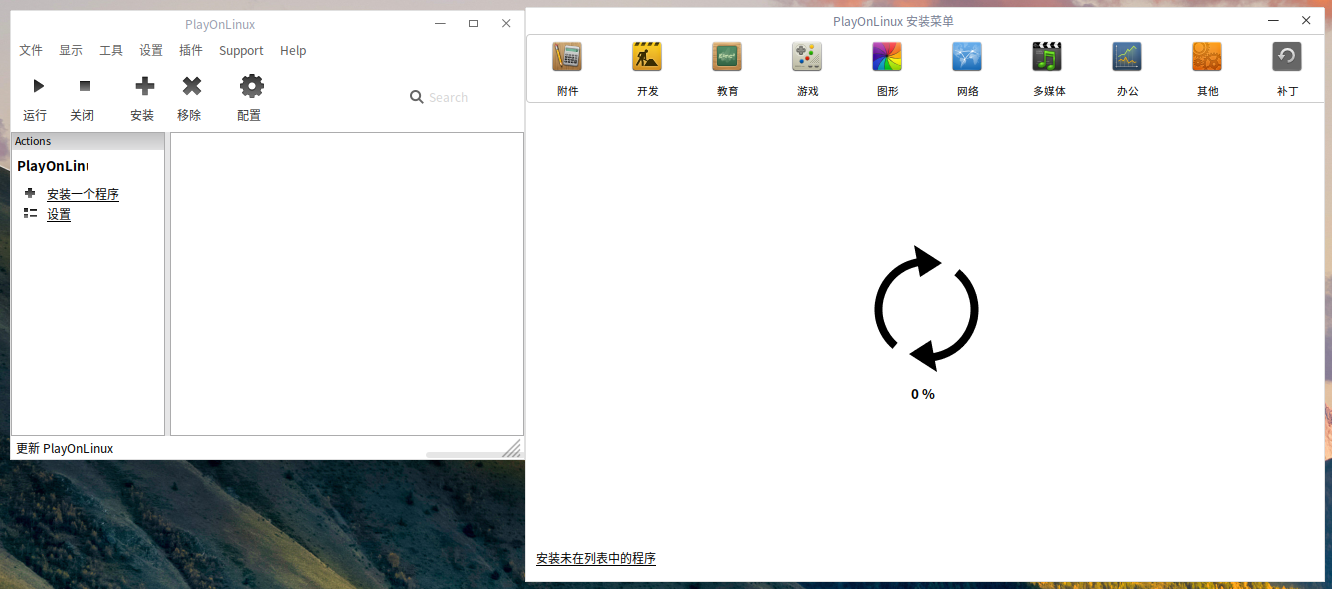1332x589 pixels.
Task: Close the PlayOnLinux 安装菜单 window
Action: point(1306,20)
